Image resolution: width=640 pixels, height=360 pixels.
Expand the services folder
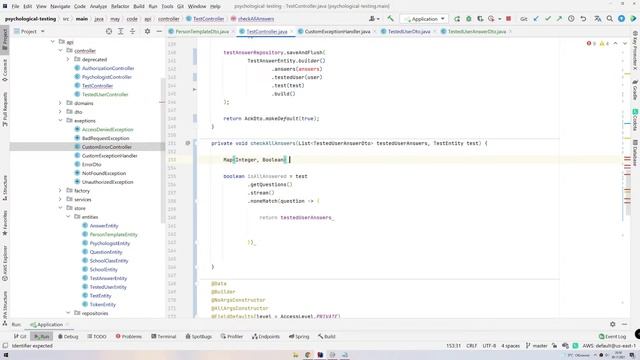point(60,200)
